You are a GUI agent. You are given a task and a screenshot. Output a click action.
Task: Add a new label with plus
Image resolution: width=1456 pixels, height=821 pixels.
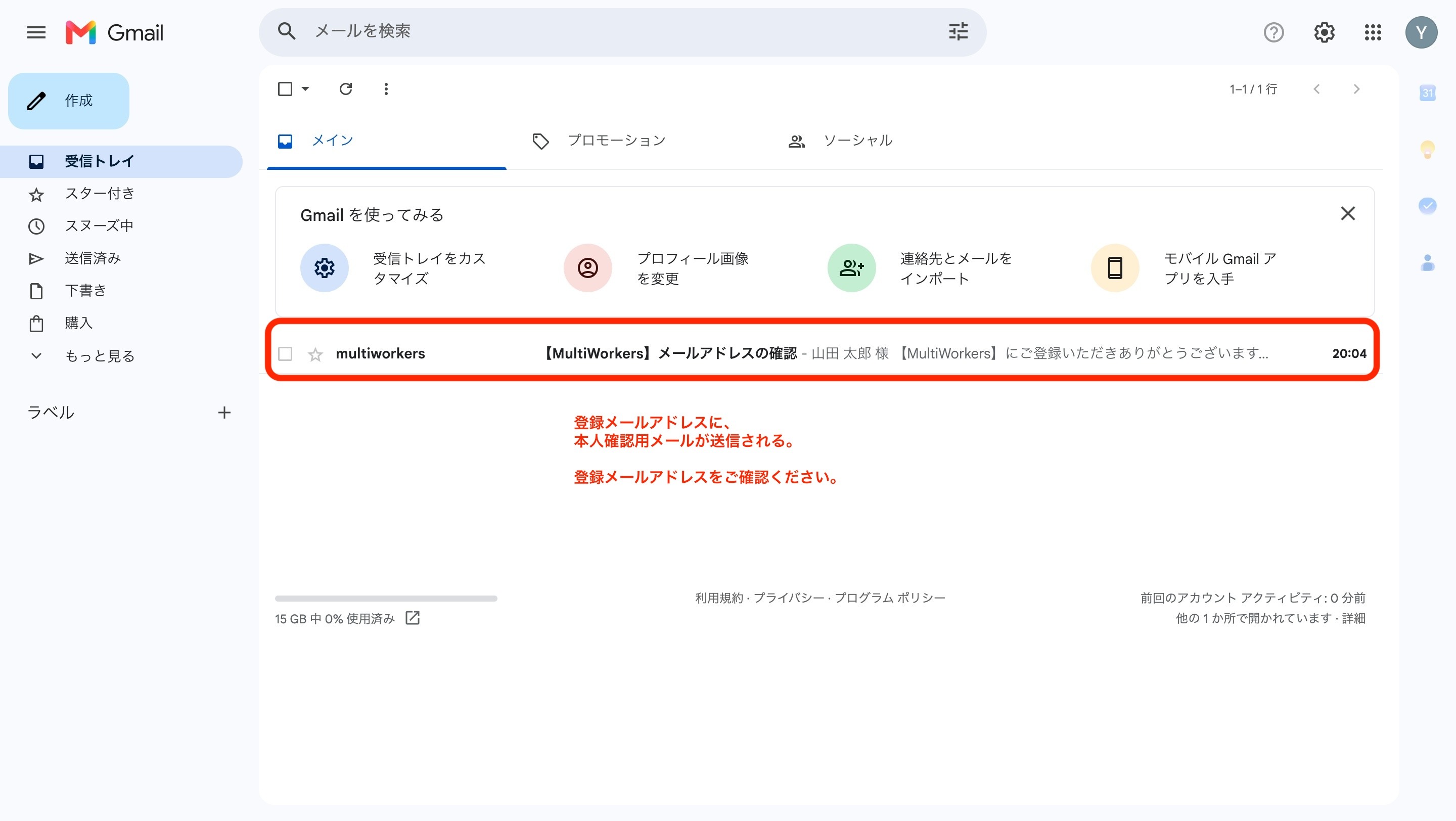(x=224, y=413)
